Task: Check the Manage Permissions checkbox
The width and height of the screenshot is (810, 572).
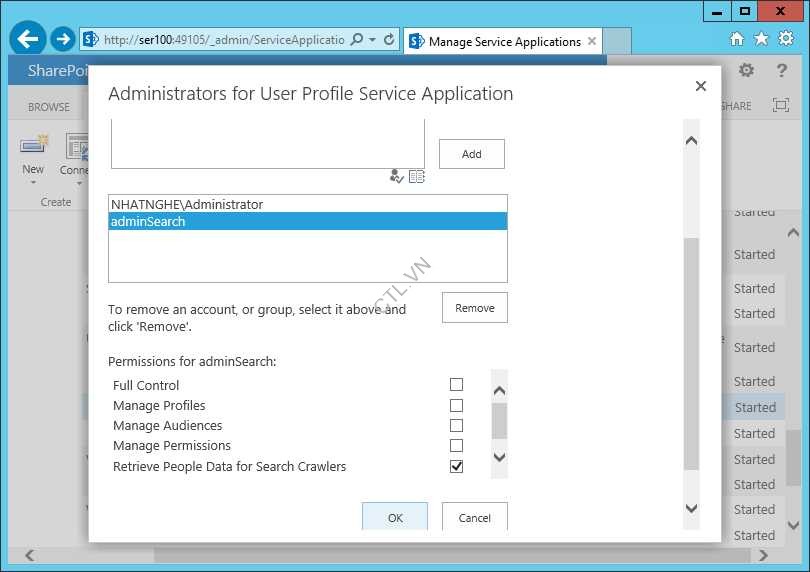Action: tap(456, 445)
